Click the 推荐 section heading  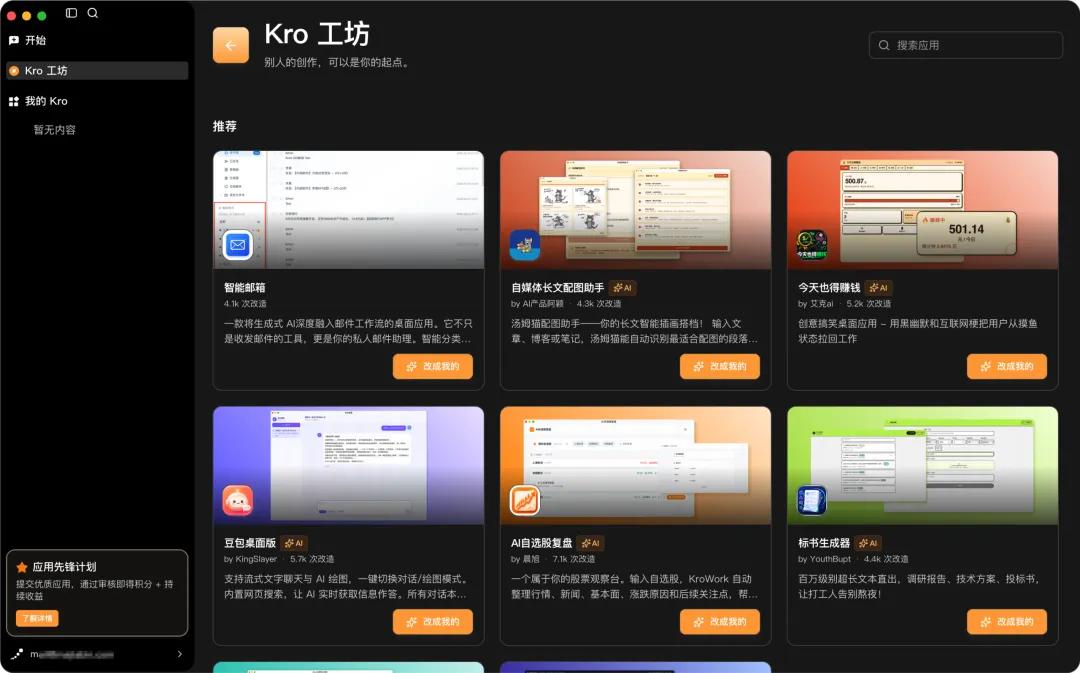click(x=225, y=126)
